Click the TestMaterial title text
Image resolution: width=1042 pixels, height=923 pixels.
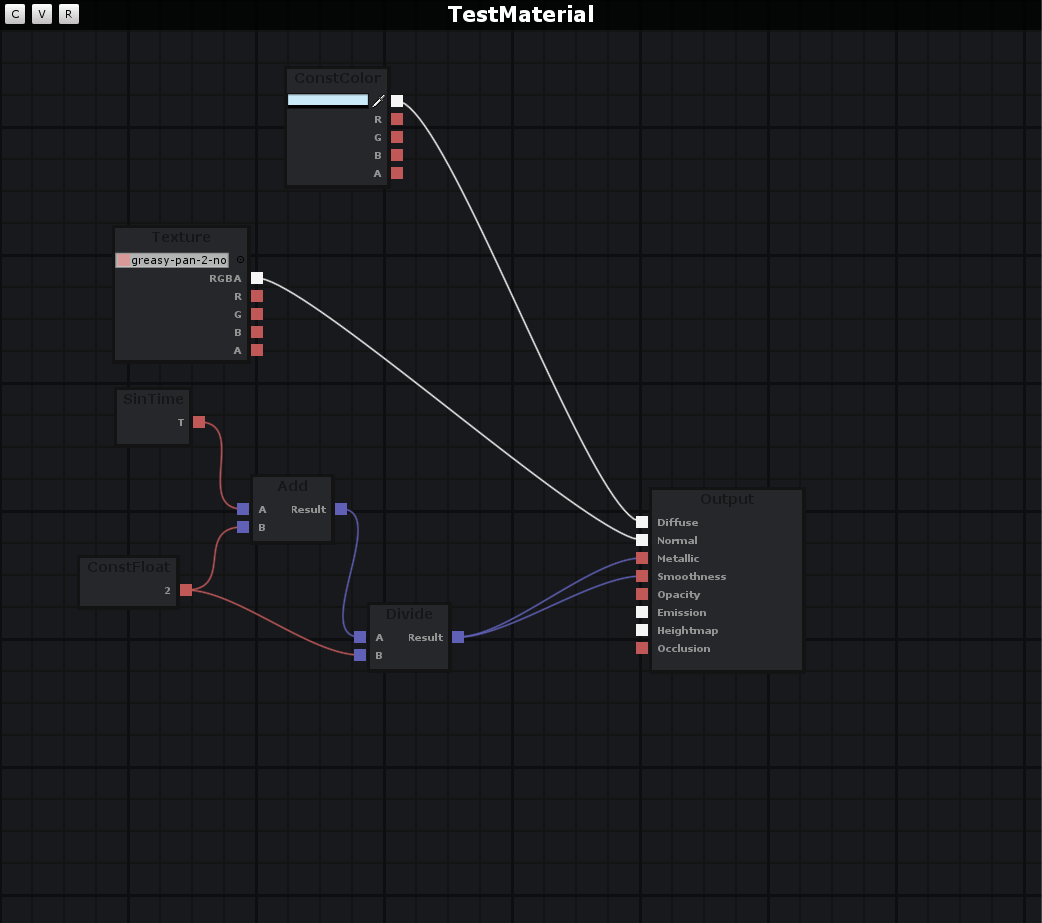click(x=521, y=15)
